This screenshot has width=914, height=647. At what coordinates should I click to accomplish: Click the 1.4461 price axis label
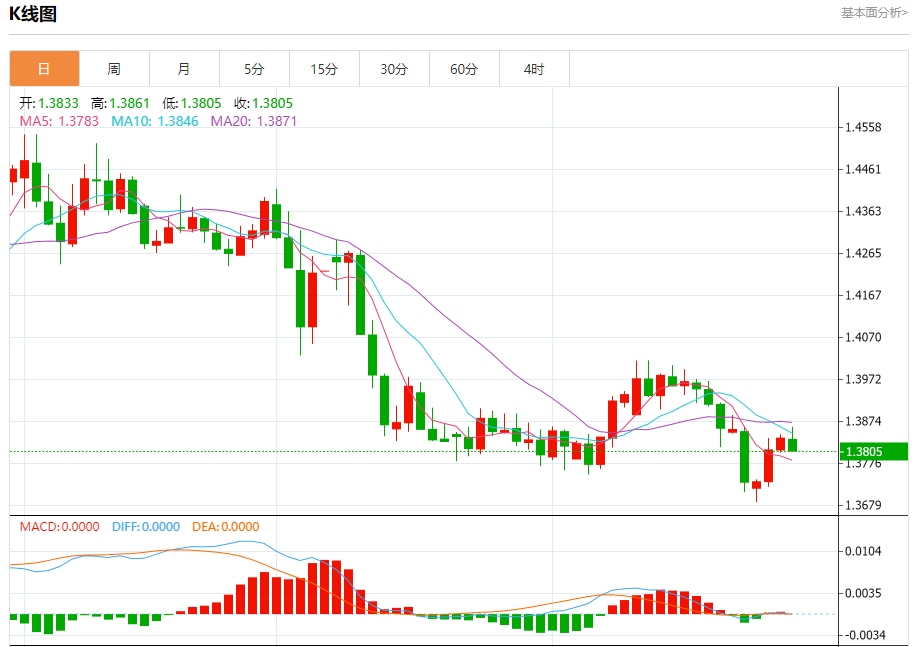point(863,170)
